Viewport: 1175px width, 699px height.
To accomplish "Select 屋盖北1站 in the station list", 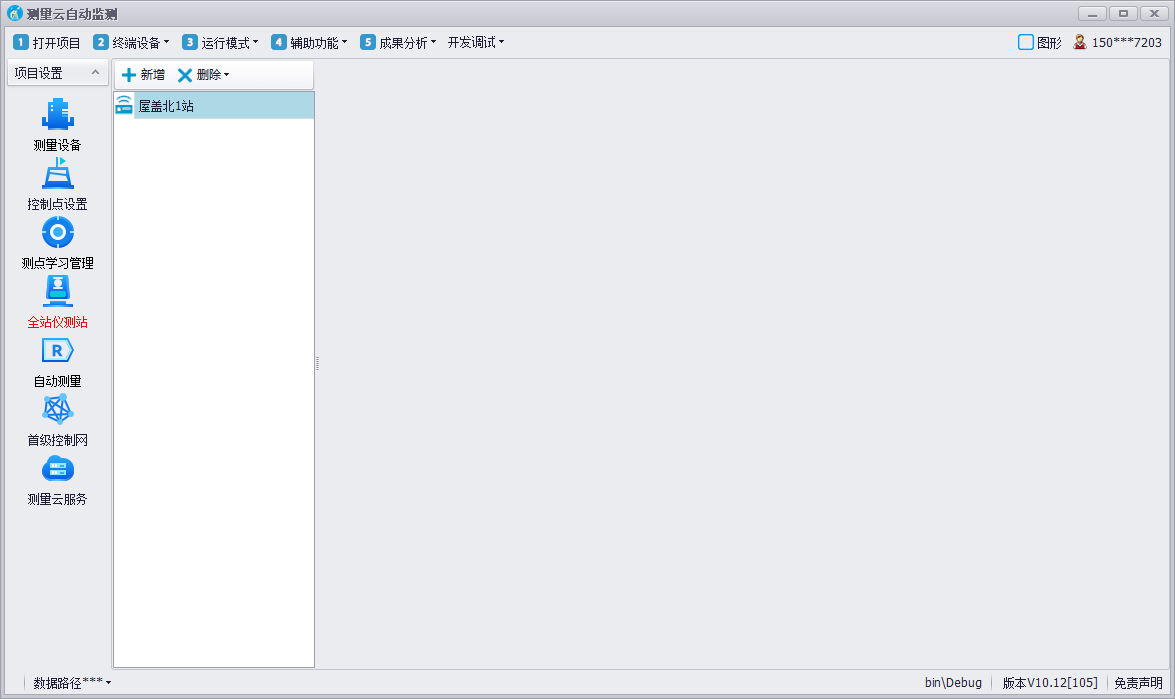I will 166,106.
